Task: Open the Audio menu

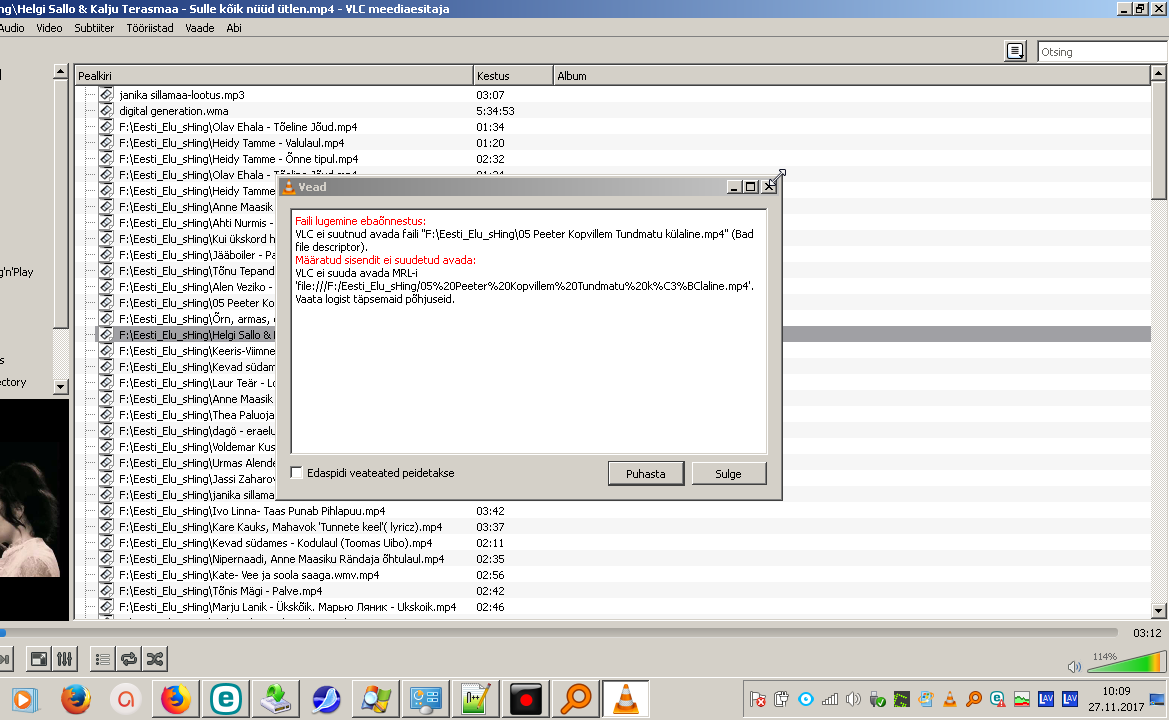Action: coord(11,28)
